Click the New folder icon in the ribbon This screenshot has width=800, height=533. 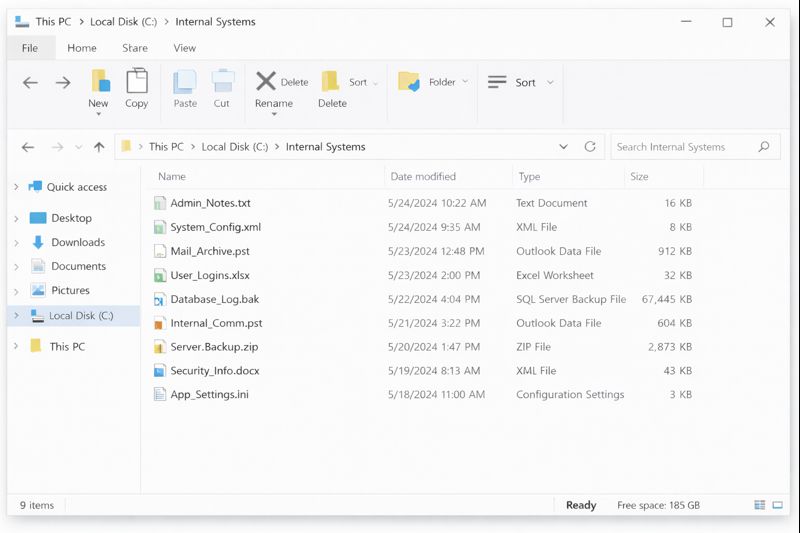coord(99,82)
